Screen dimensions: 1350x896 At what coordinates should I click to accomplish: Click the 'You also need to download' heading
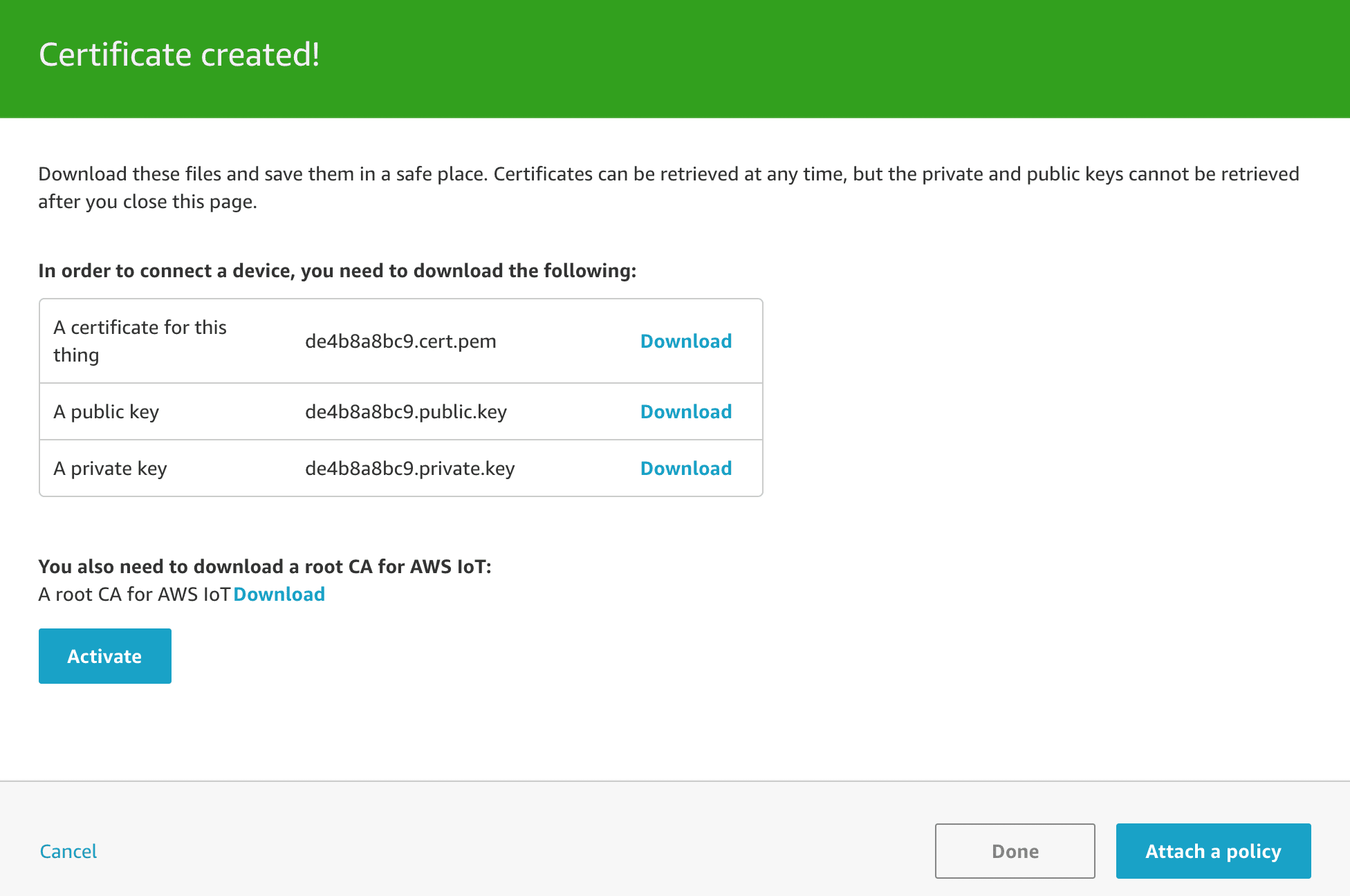click(x=266, y=566)
